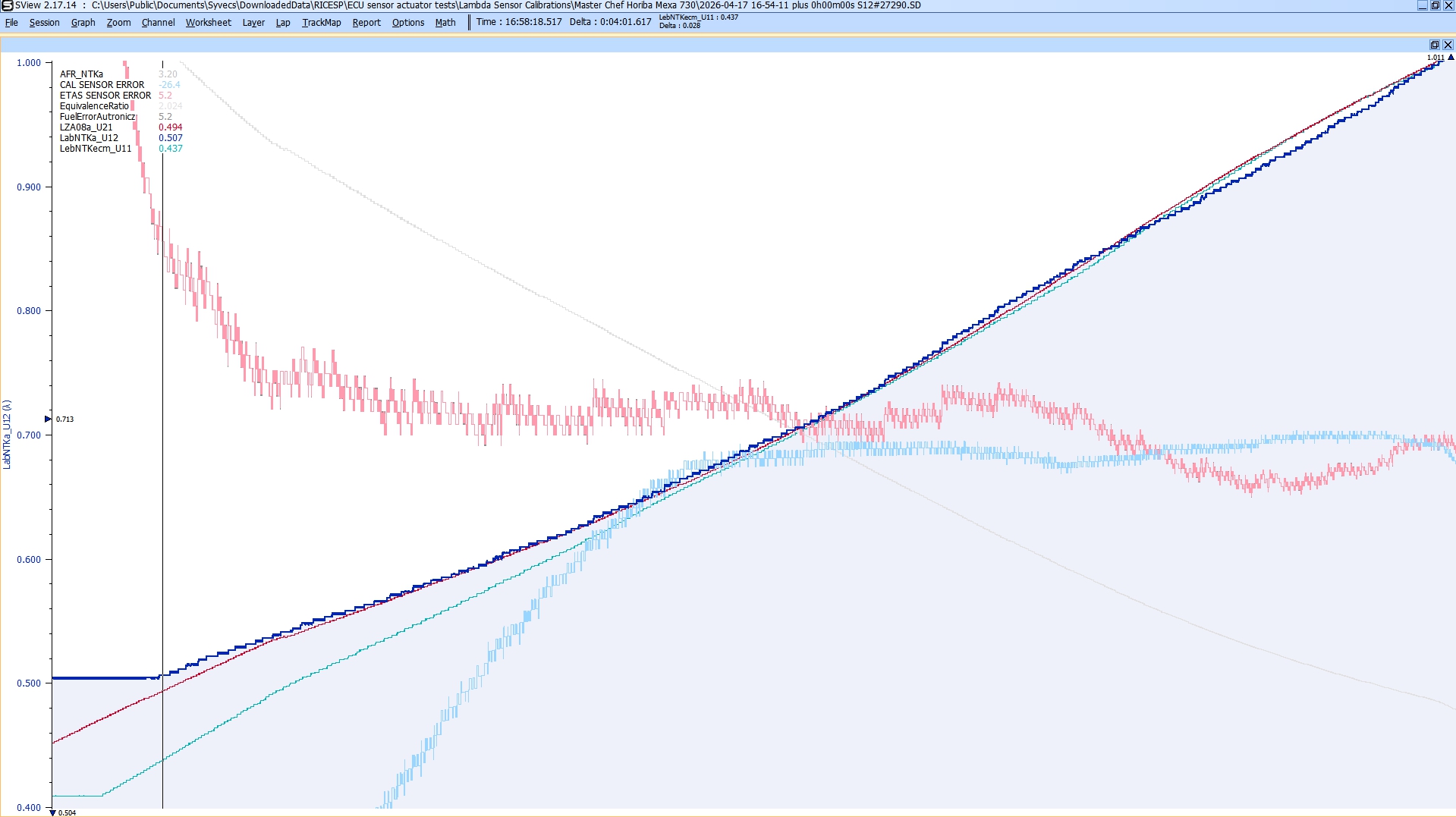Restore down the main SView window
1456x817 pixels.
tap(1435, 5)
